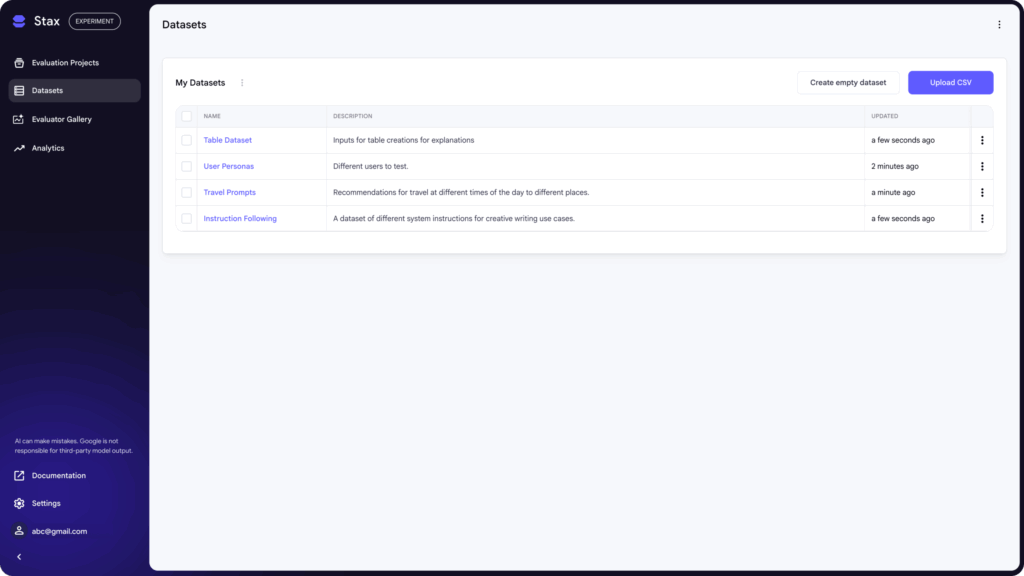Screen dimensions: 1024x576
Task: Click the Stax logo icon
Action: pyautogui.click(x=19, y=22)
